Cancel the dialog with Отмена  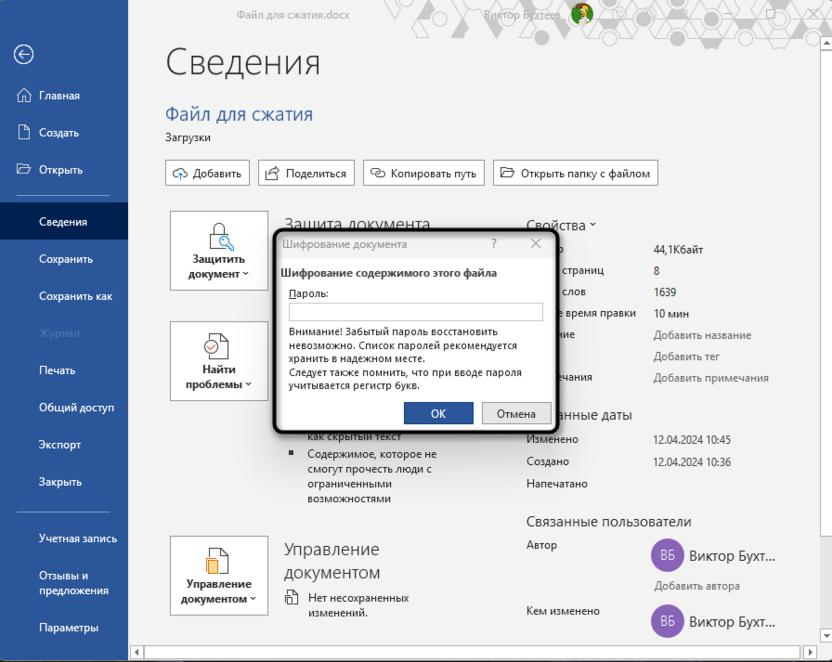click(x=514, y=413)
